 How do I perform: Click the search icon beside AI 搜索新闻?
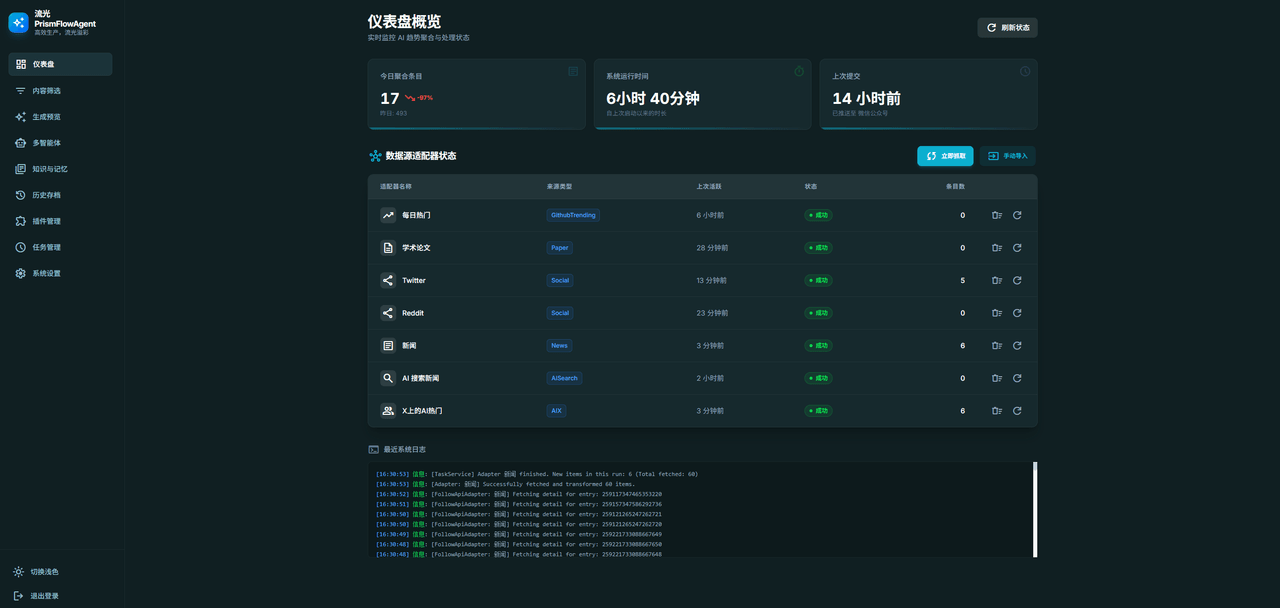coord(388,378)
